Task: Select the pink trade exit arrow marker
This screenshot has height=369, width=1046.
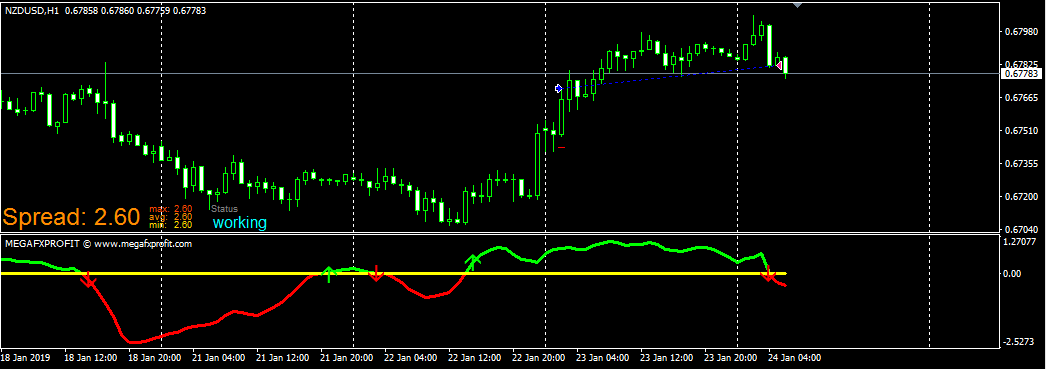Action: (x=778, y=65)
